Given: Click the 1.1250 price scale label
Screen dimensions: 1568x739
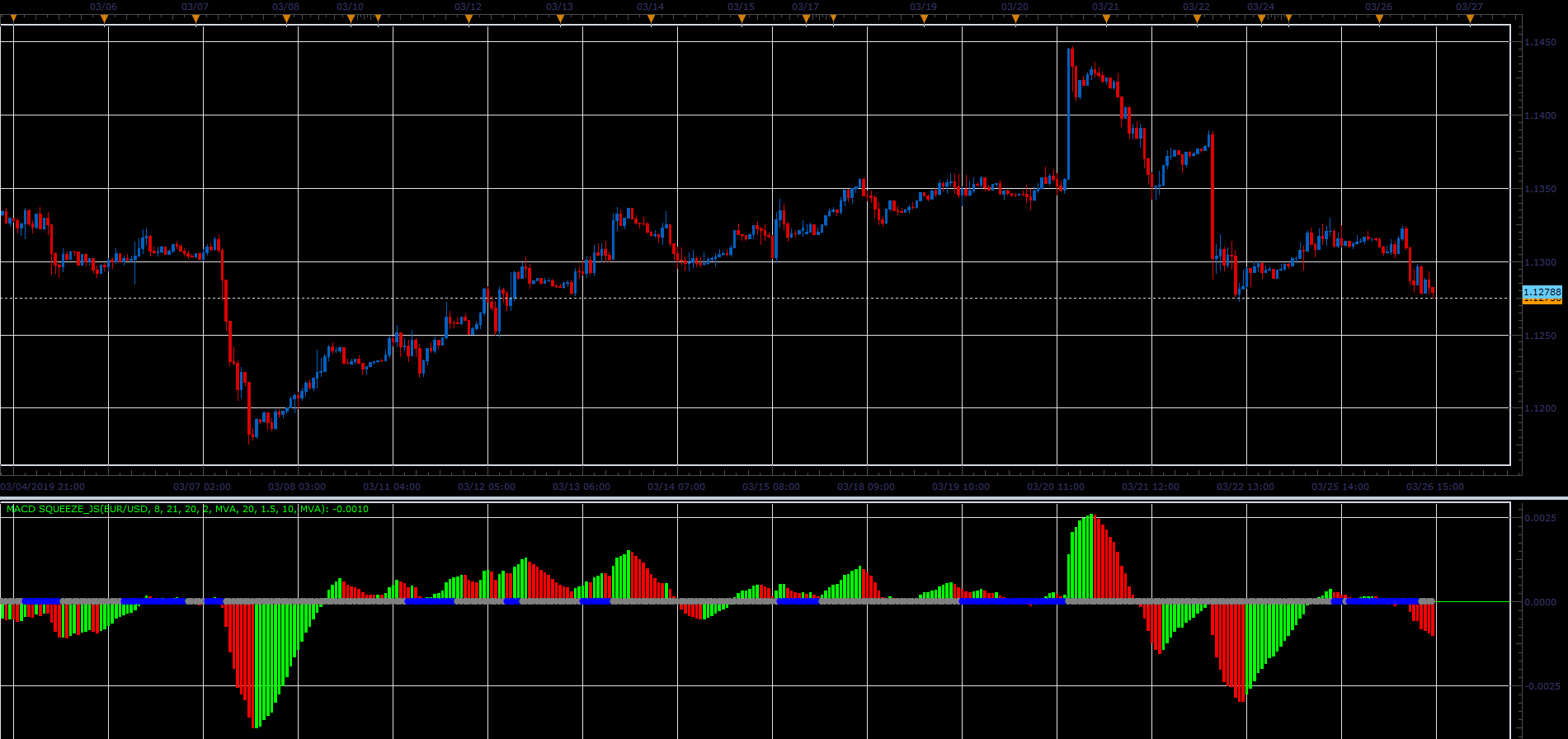Looking at the screenshot, I should [x=1541, y=336].
